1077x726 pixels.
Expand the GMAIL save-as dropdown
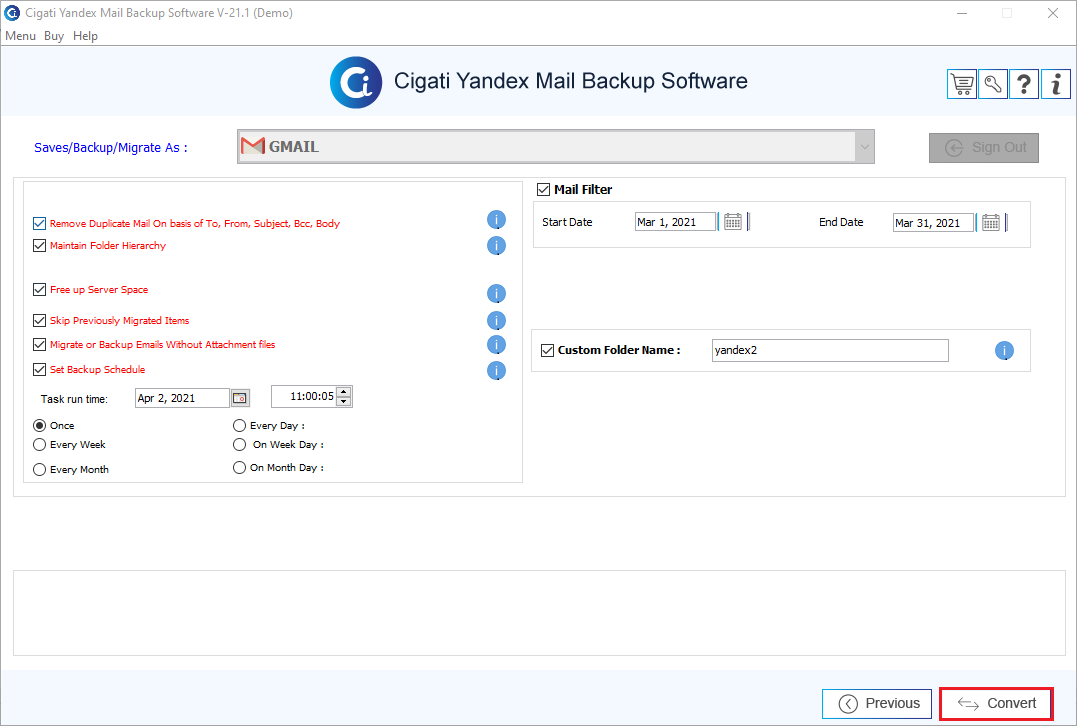pos(864,146)
